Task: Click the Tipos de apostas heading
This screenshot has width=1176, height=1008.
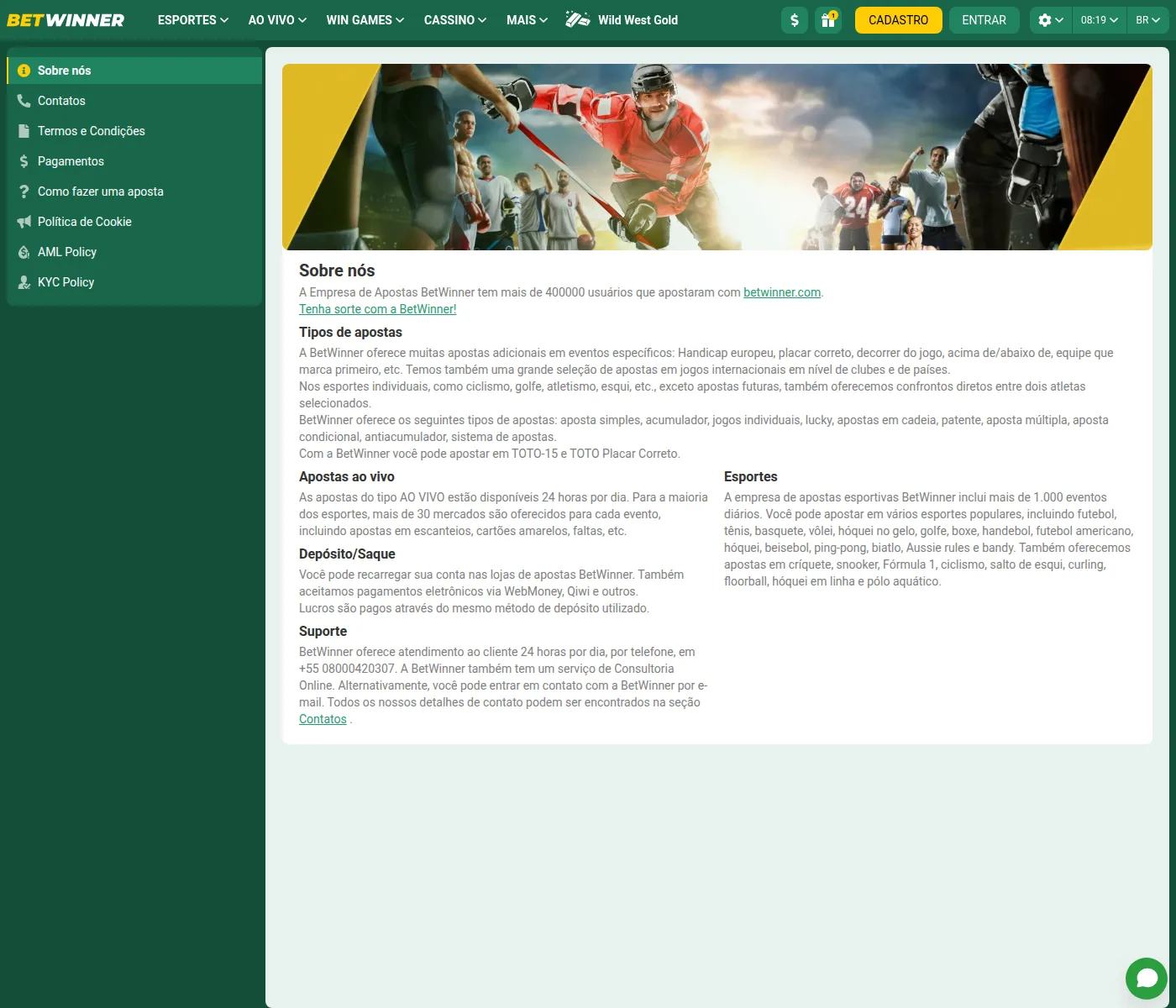Action: (350, 333)
